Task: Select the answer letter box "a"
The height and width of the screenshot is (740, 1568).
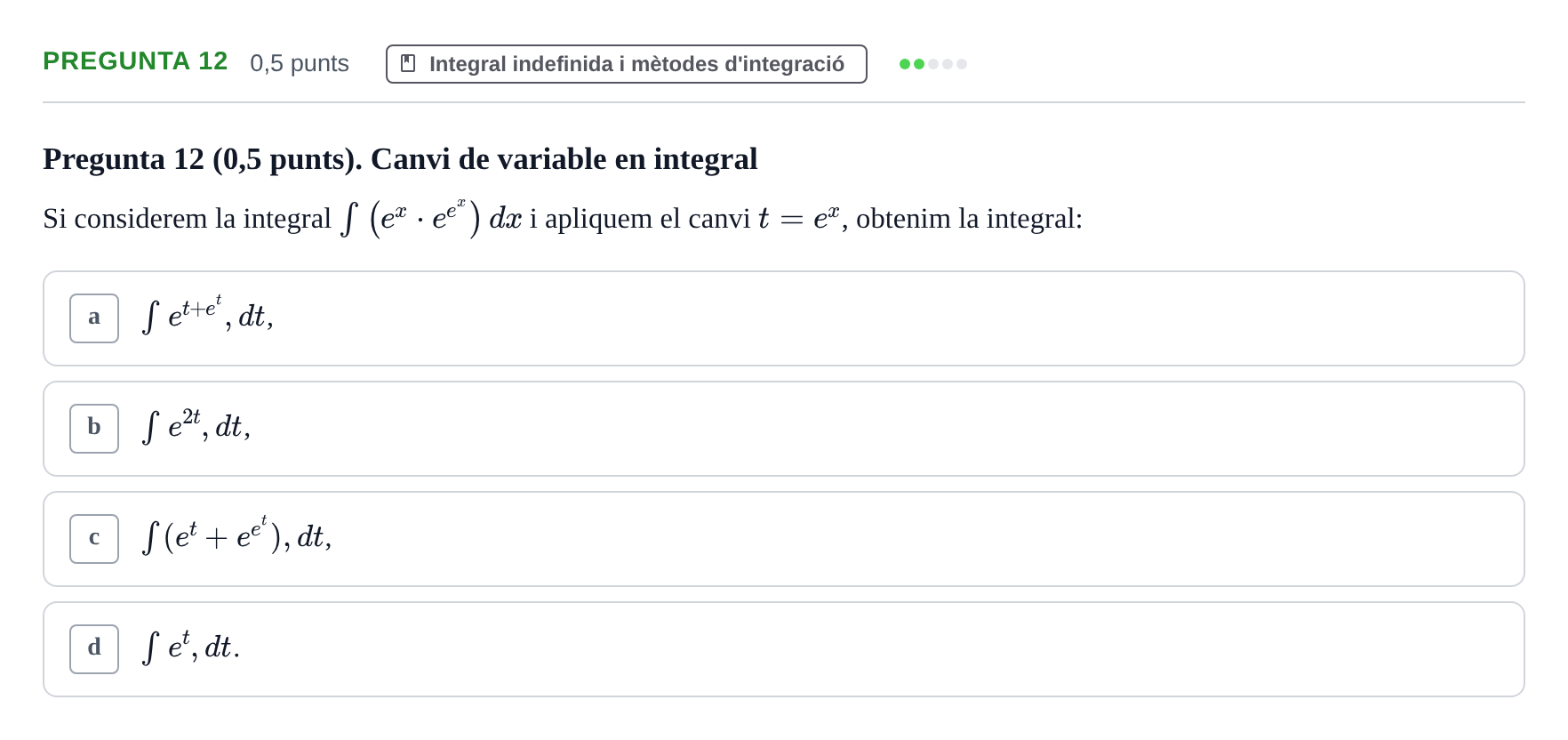Action: coord(94,318)
